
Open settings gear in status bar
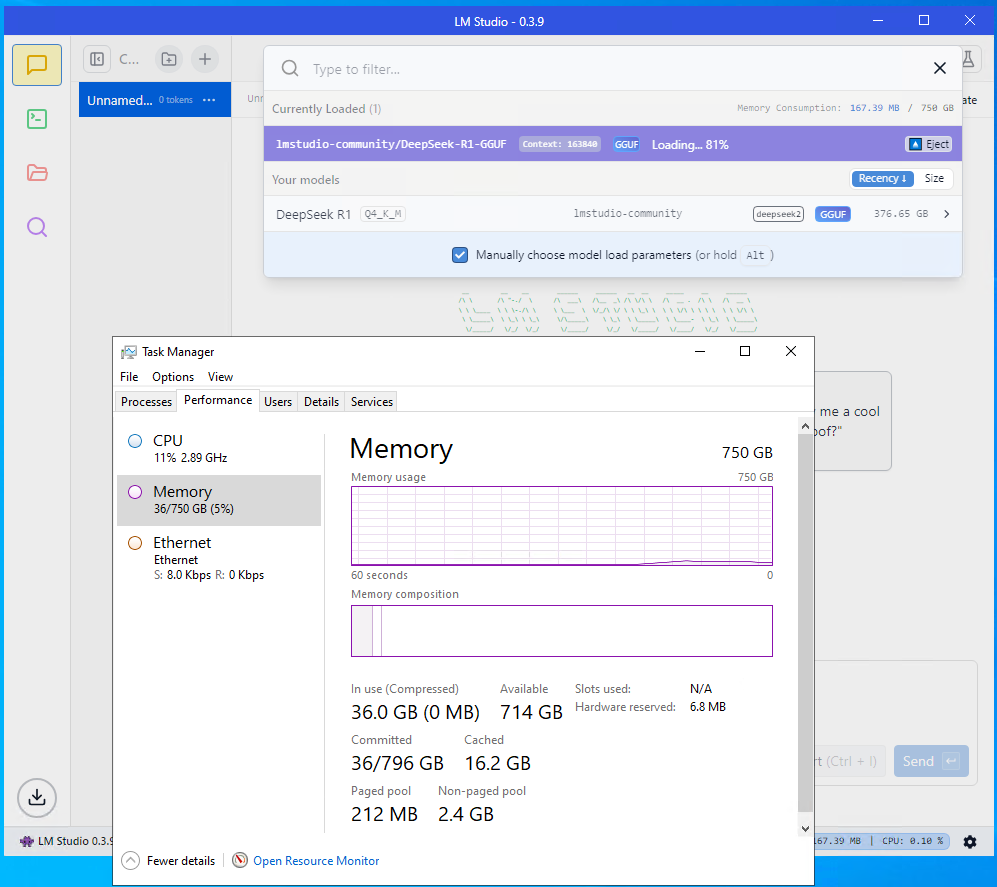coord(969,842)
